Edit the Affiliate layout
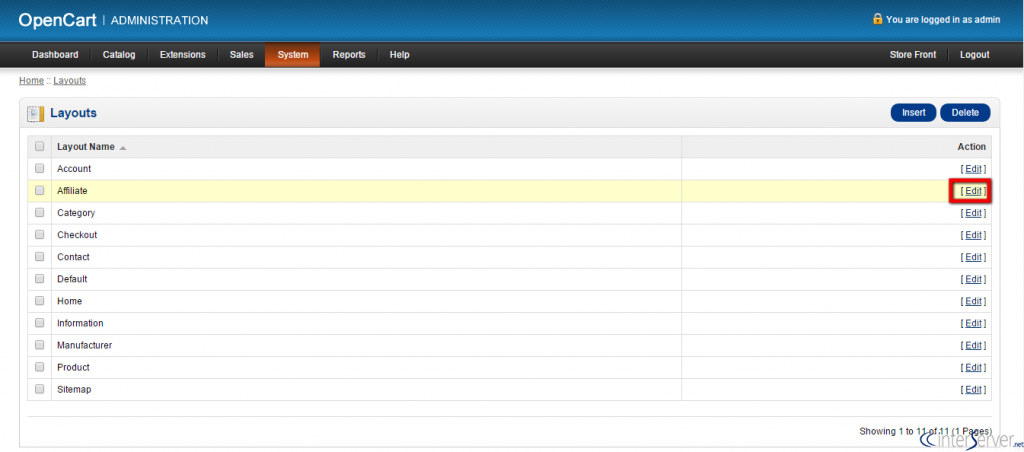 click(x=973, y=191)
